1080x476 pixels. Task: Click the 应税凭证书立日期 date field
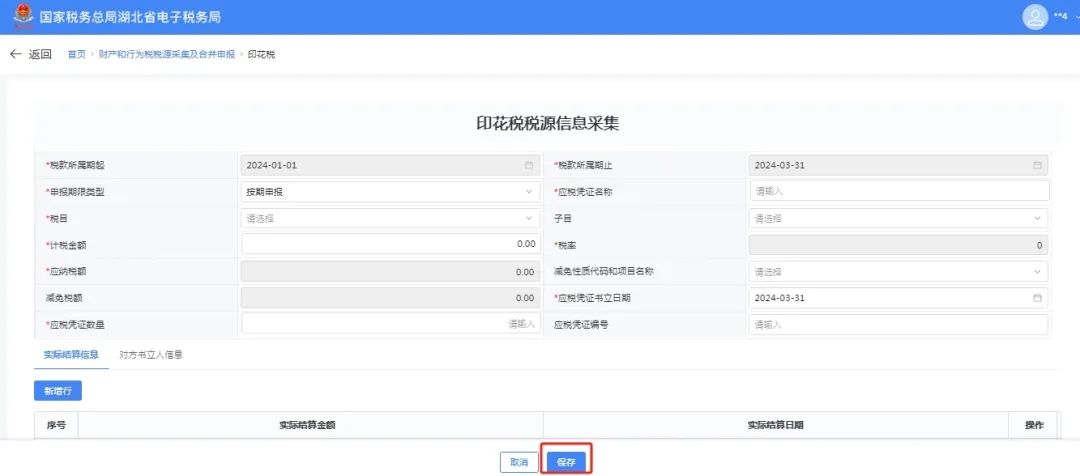(x=898, y=298)
